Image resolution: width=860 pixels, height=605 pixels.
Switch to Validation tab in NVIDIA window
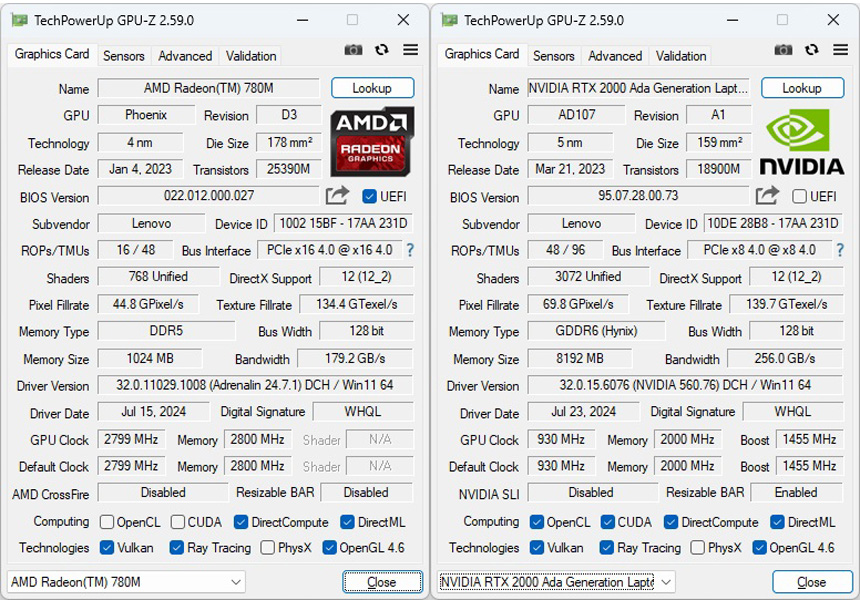pyautogui.click(x=681, y=56)
